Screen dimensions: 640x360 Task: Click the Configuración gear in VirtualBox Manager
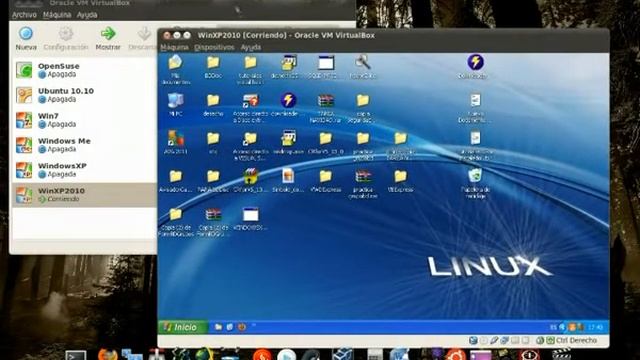pyautogui.click(x=66, y=33)
